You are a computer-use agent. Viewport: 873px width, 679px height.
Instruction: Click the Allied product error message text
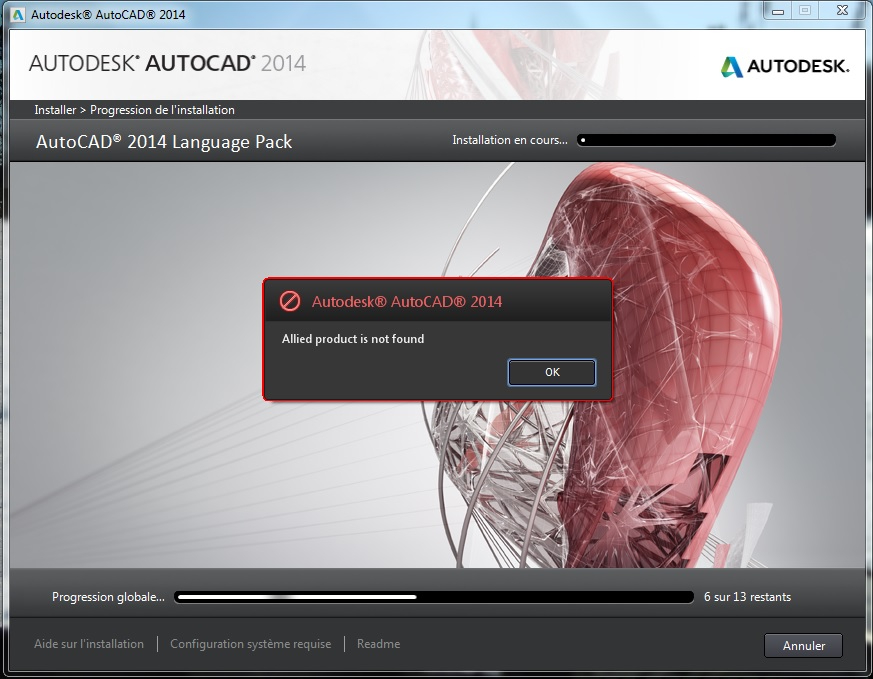point(353,339)
